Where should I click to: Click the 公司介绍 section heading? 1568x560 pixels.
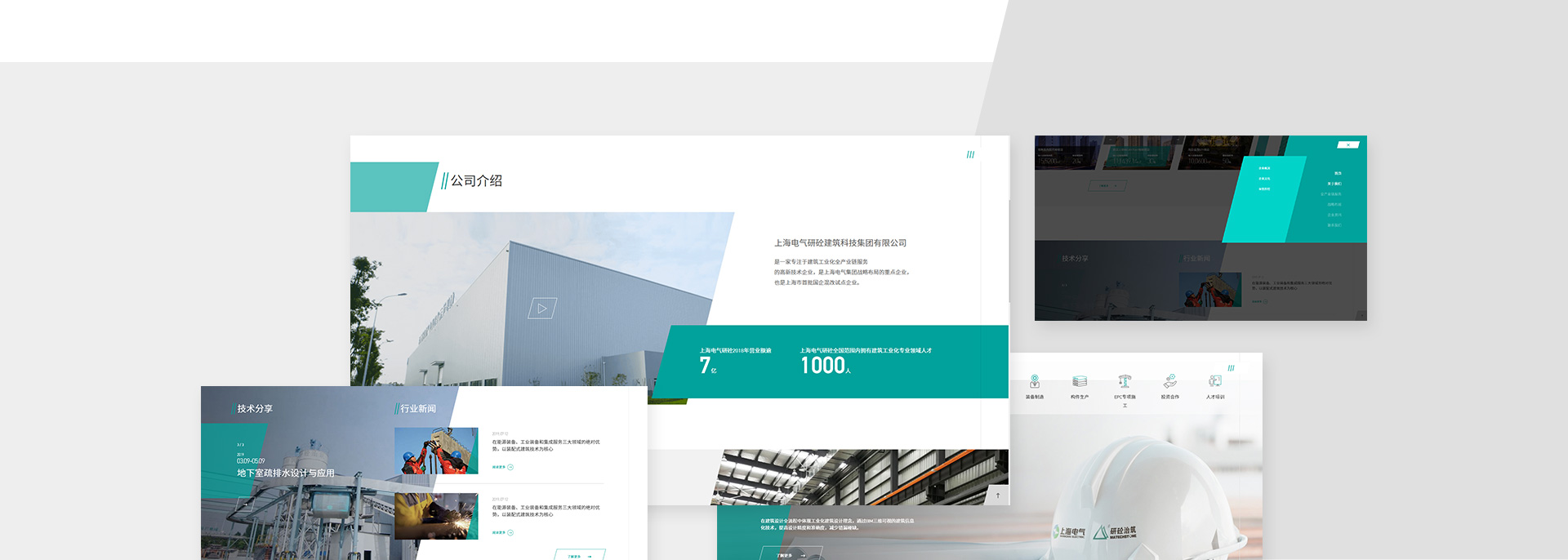(476, 180)
